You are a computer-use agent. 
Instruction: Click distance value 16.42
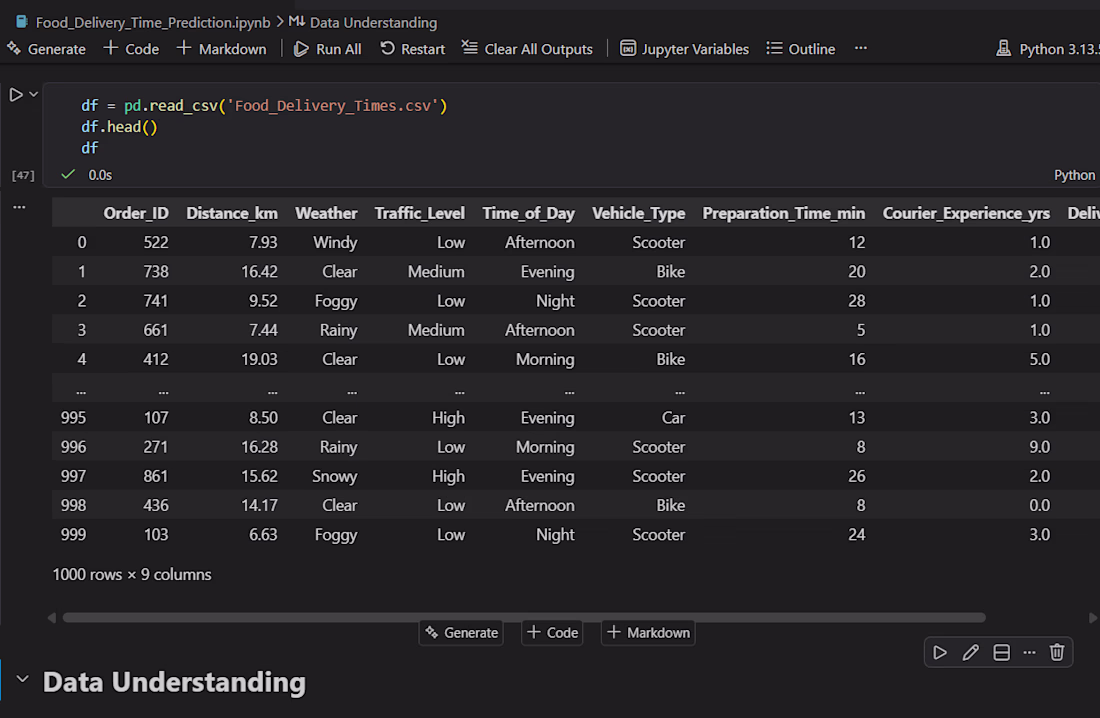click(x=259, y=272)
